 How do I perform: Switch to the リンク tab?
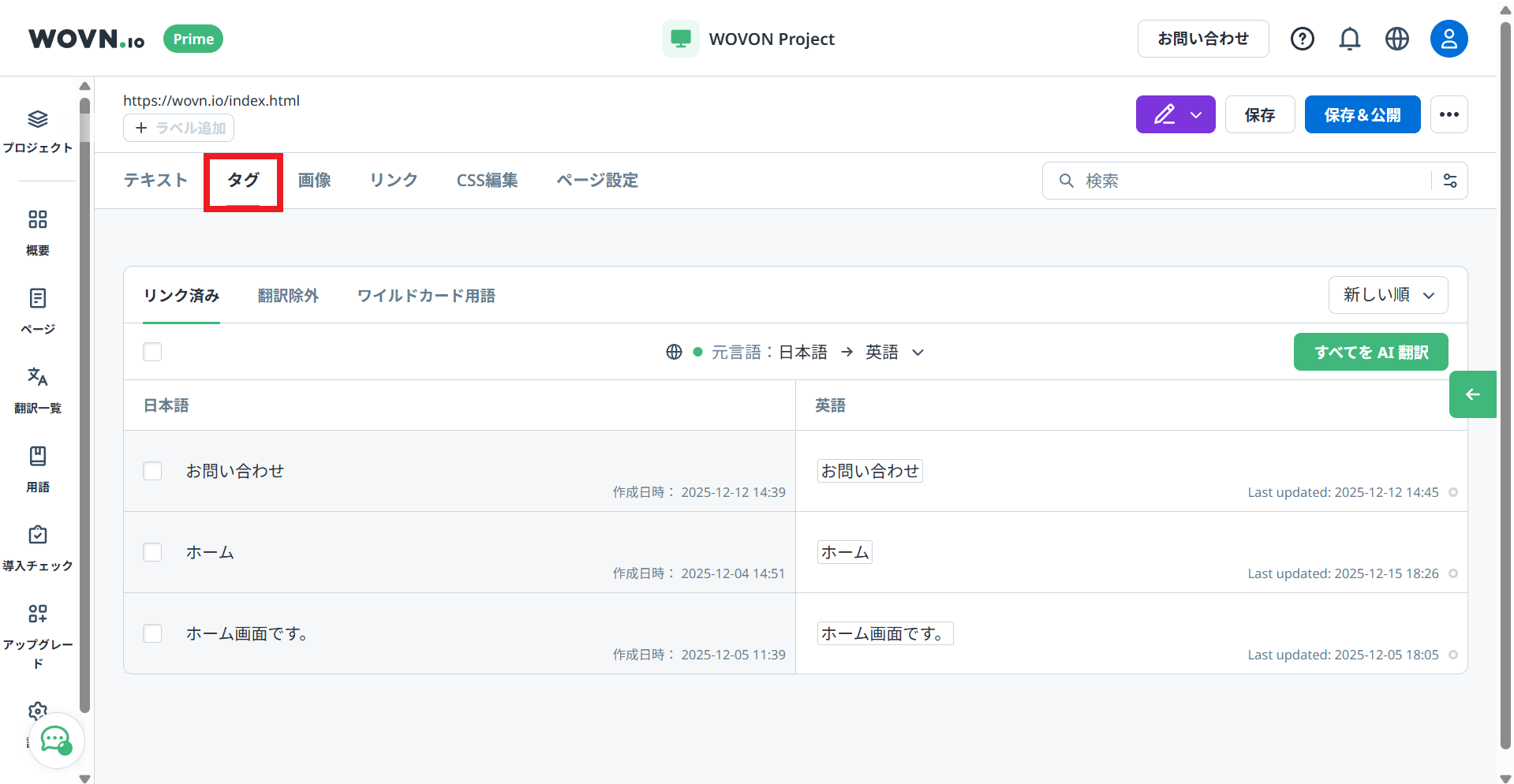pos(394,181)
